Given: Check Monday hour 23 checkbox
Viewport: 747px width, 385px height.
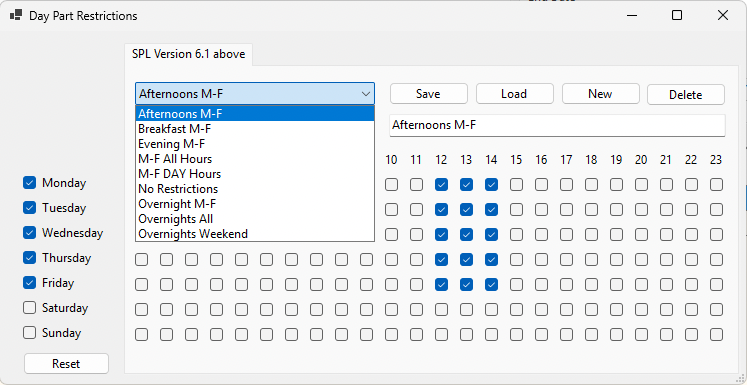Looking at the screenshot, I should 716,184.
